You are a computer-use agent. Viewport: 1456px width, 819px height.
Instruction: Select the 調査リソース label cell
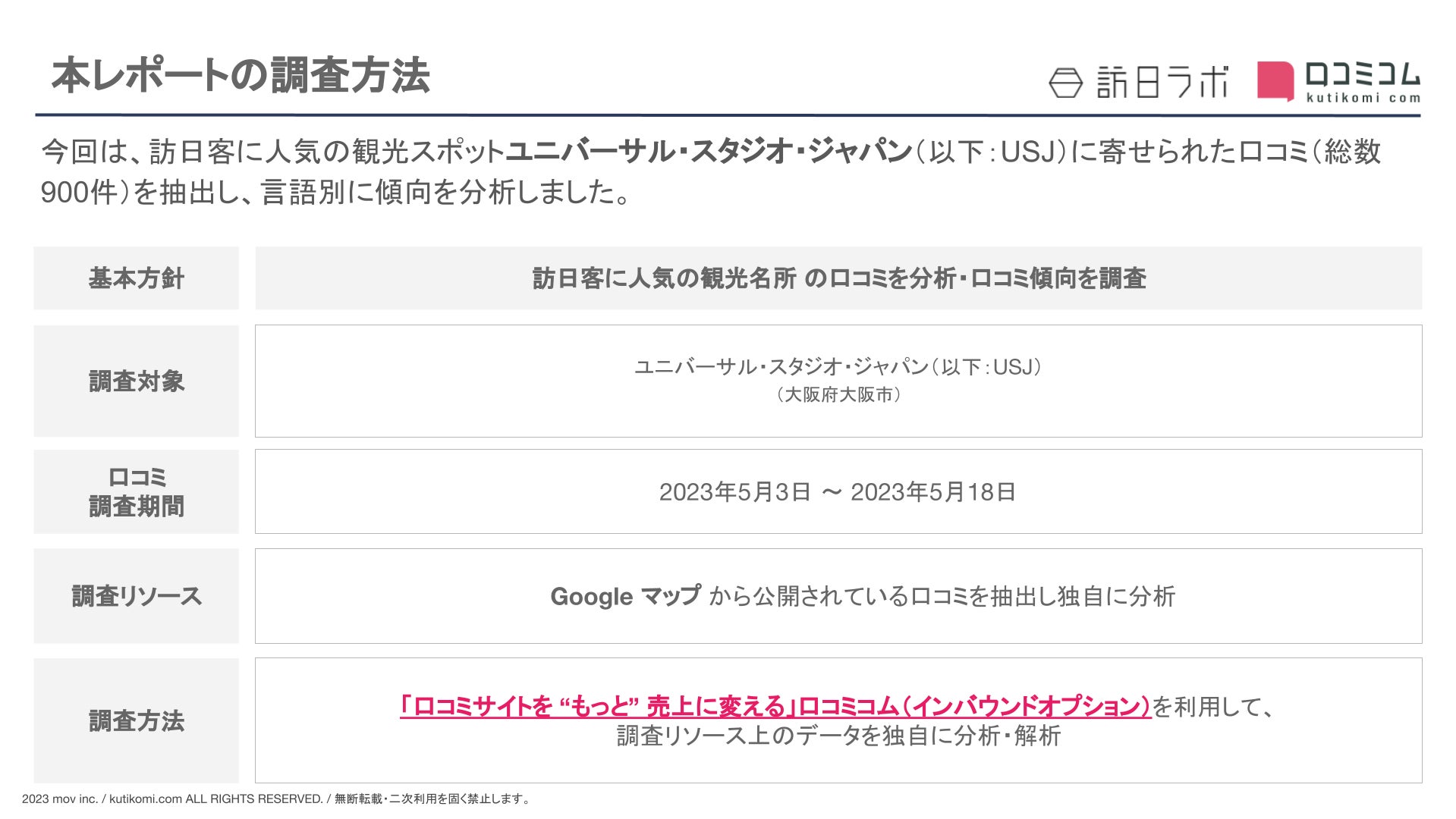(137, 596)
